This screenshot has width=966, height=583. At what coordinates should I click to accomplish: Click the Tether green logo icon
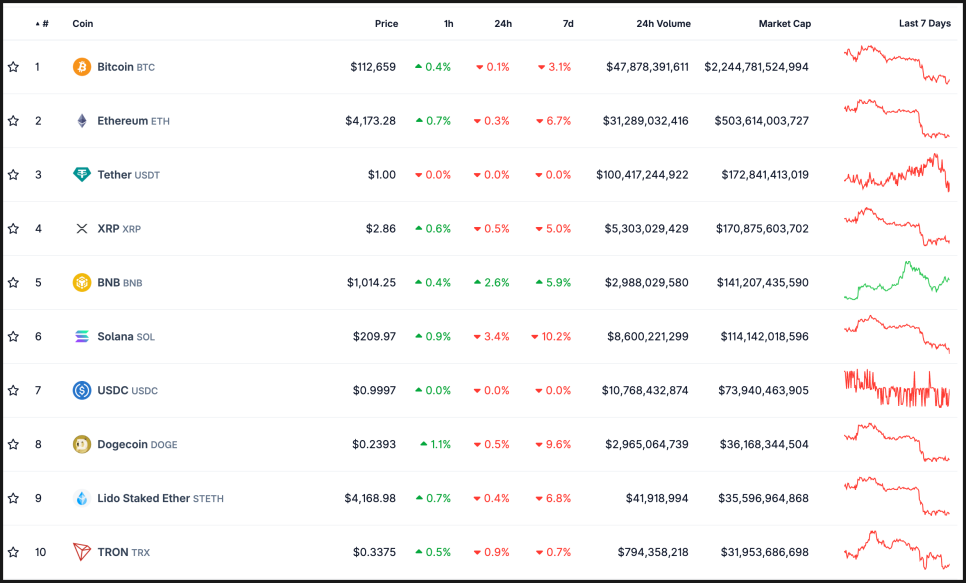click(82, 174)
